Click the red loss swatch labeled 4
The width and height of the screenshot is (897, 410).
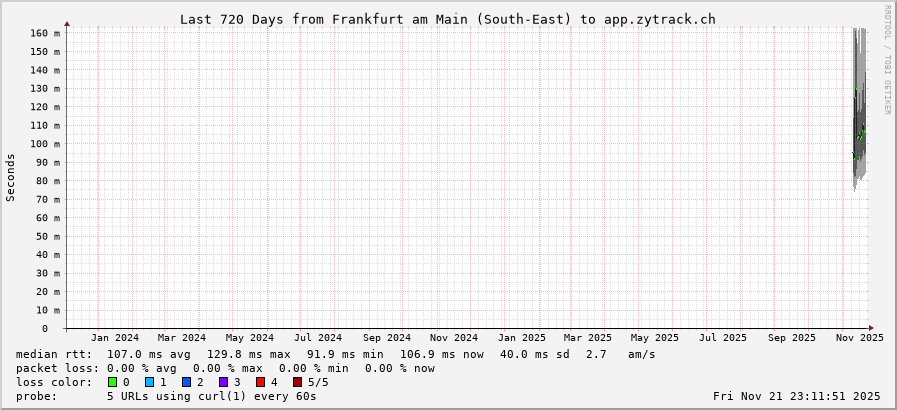260,382
